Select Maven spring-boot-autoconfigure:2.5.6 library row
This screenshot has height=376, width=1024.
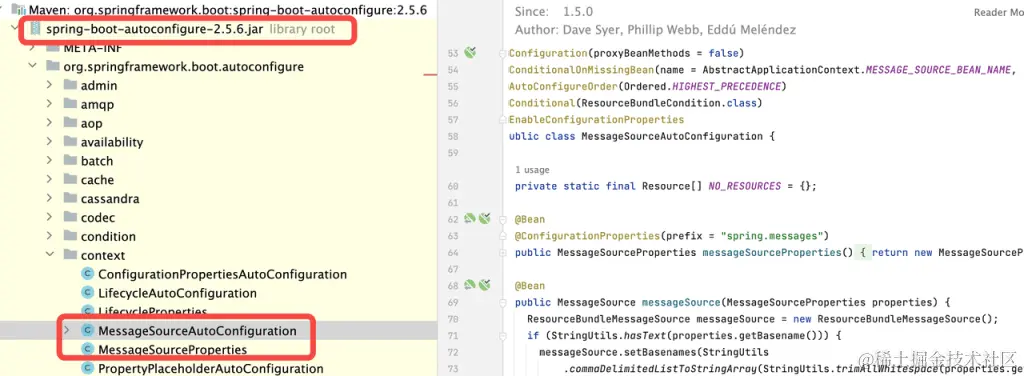[x=219, y=10]
